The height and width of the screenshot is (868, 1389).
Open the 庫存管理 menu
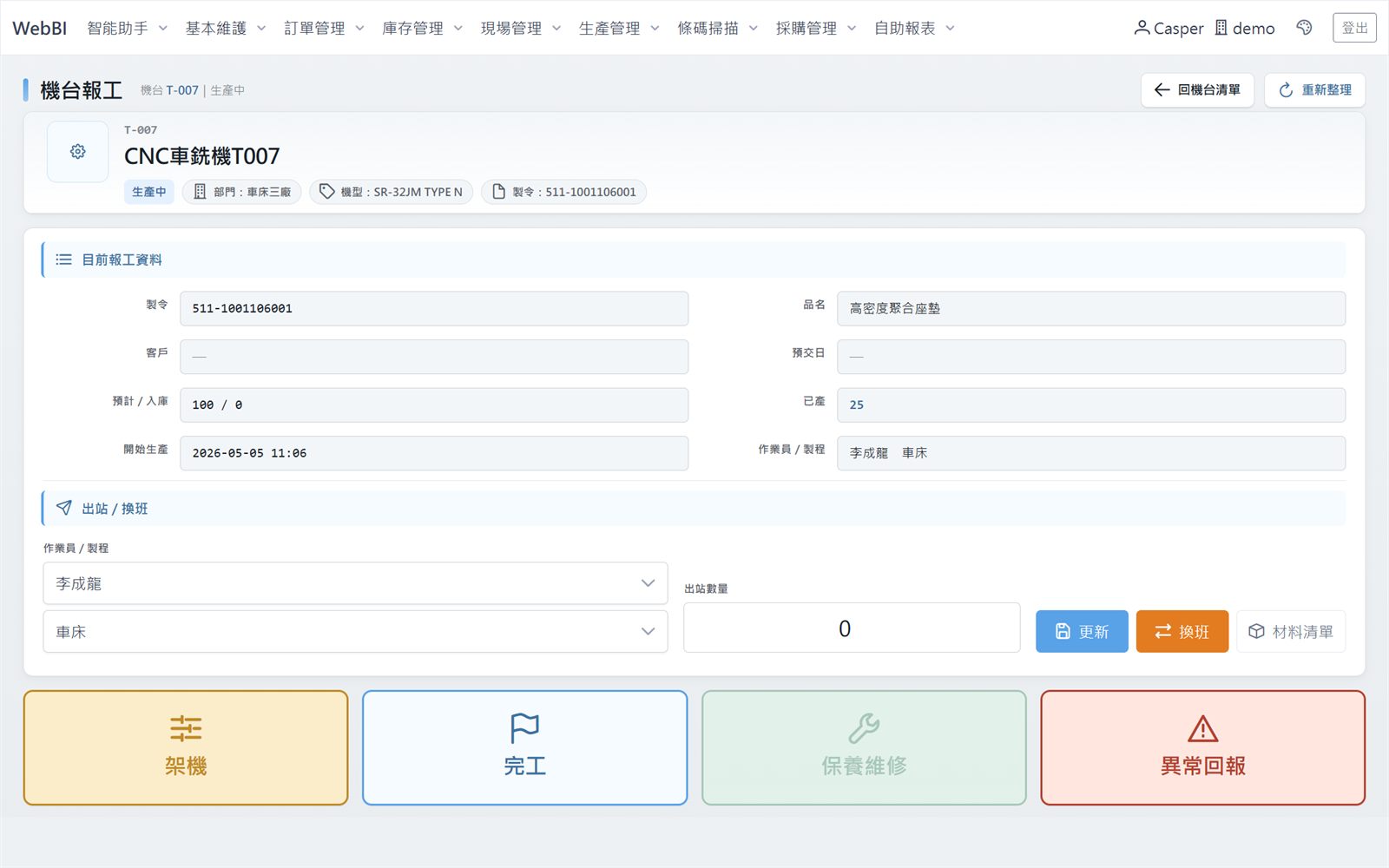coord(422,28)
